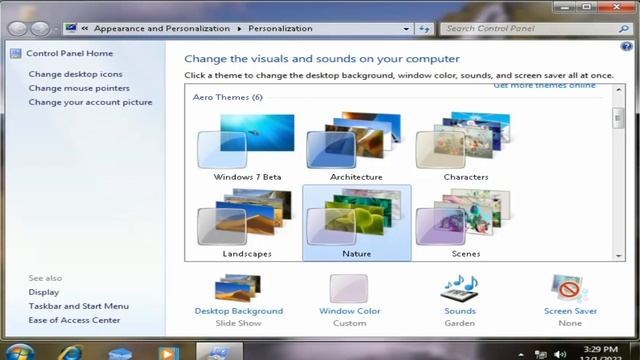Image resolution: width=640 pixels, height=360 pixels.
Task: Open the Desktop Background icon
Action: pyautogui.click(x=238, y=288)
